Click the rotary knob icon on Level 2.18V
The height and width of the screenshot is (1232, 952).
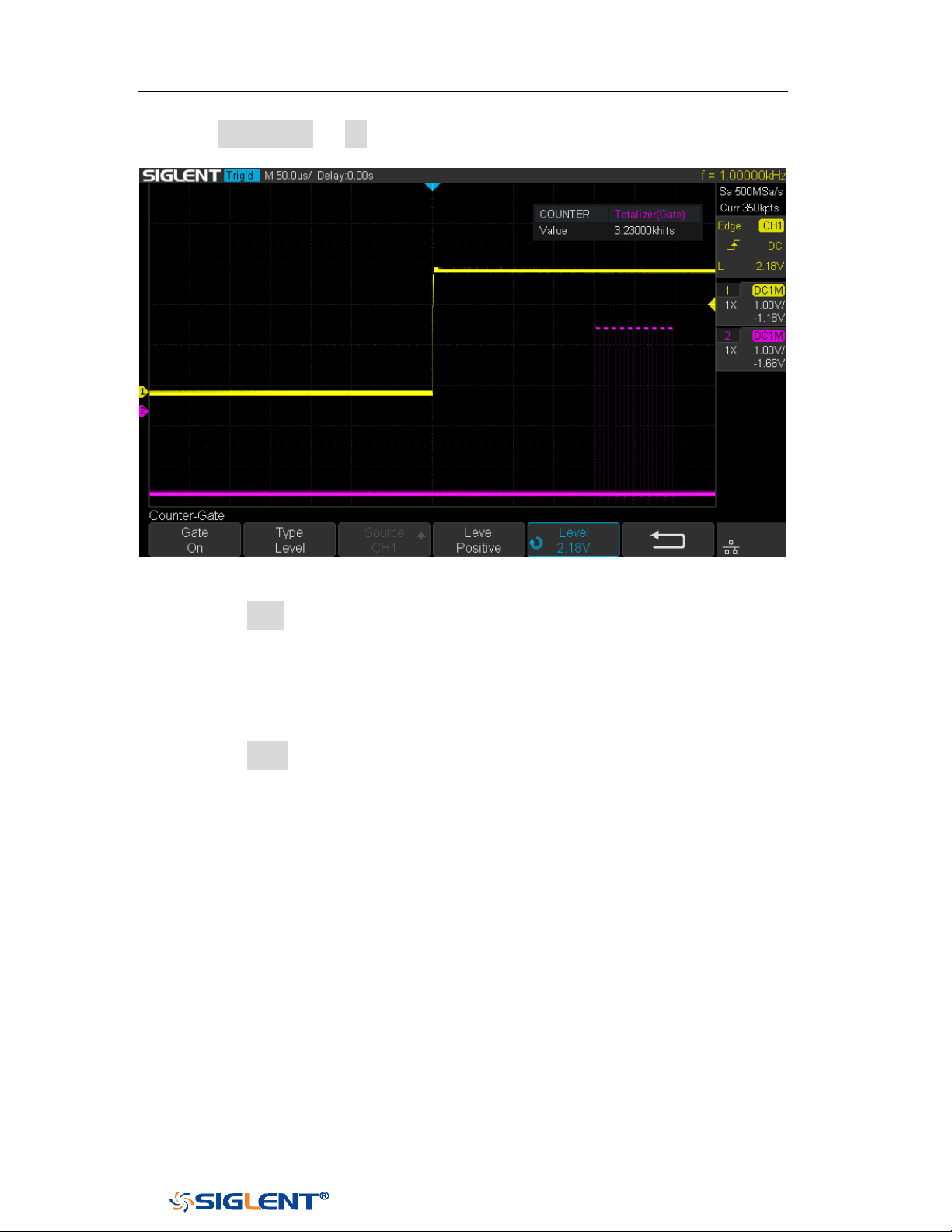click(x=536, y=543)
